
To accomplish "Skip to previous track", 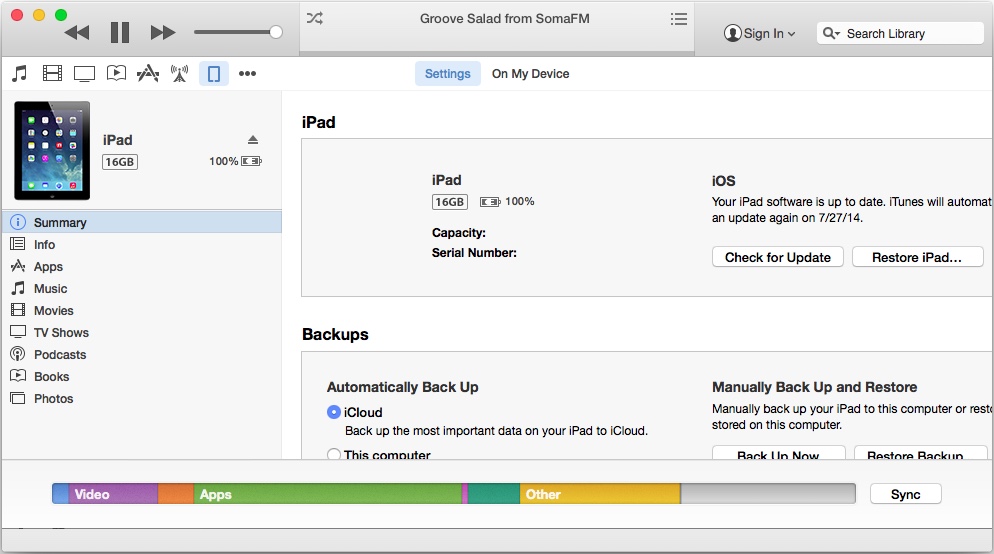I will 77,32.
